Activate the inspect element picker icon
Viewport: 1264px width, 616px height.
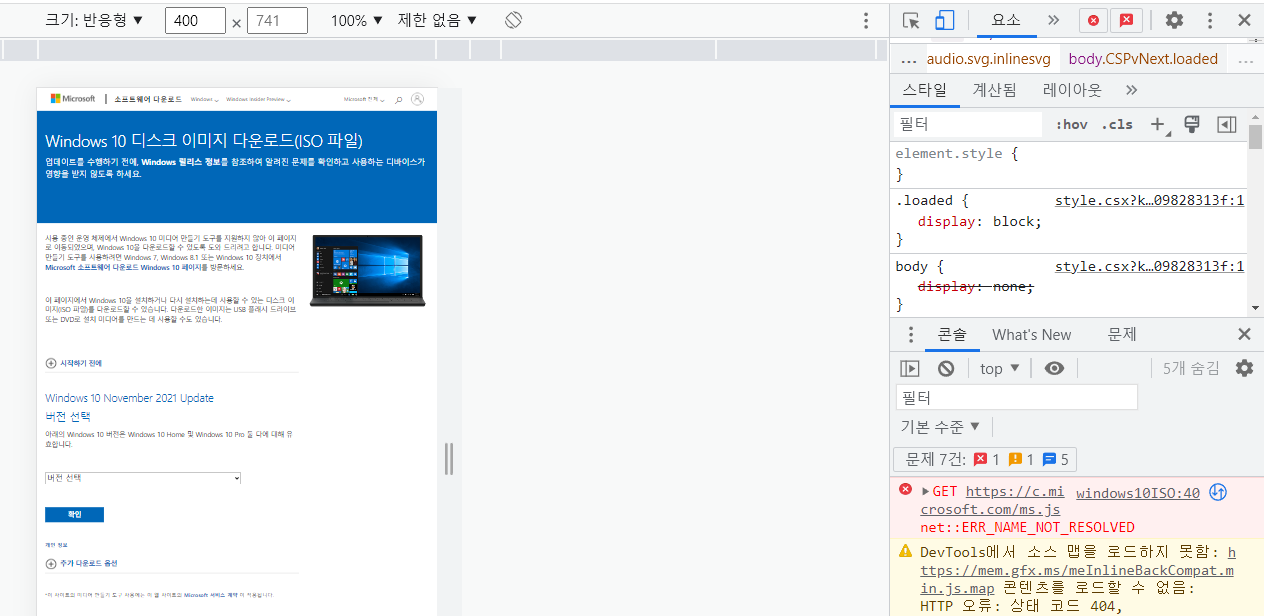pos(911,20)
